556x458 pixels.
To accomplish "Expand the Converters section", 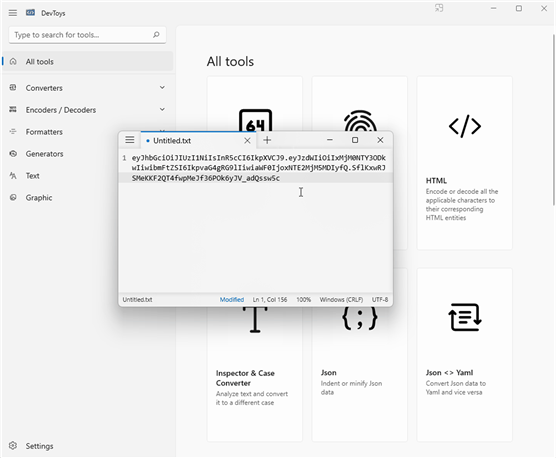I will coord(87,88).
